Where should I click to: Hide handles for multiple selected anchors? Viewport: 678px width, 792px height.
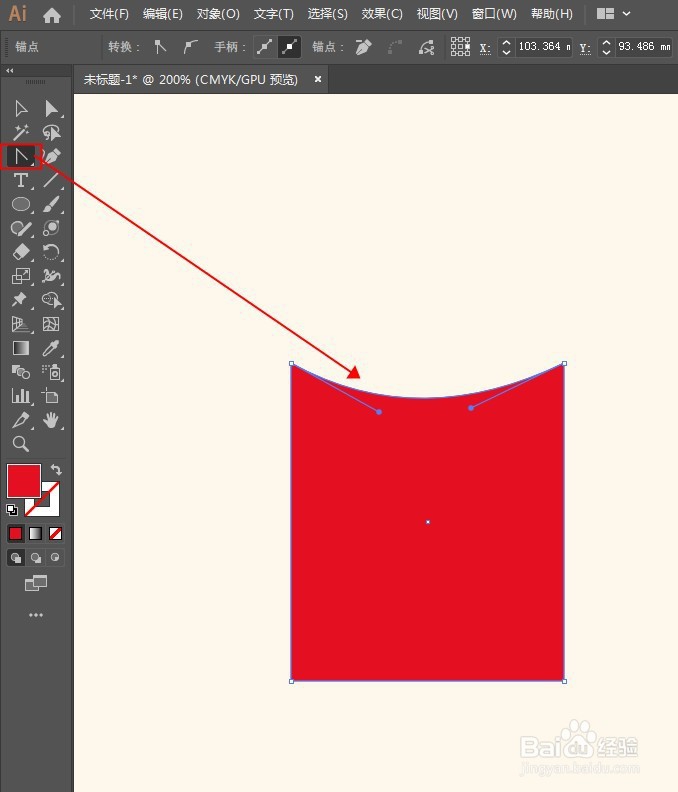(x=289, y=47)
